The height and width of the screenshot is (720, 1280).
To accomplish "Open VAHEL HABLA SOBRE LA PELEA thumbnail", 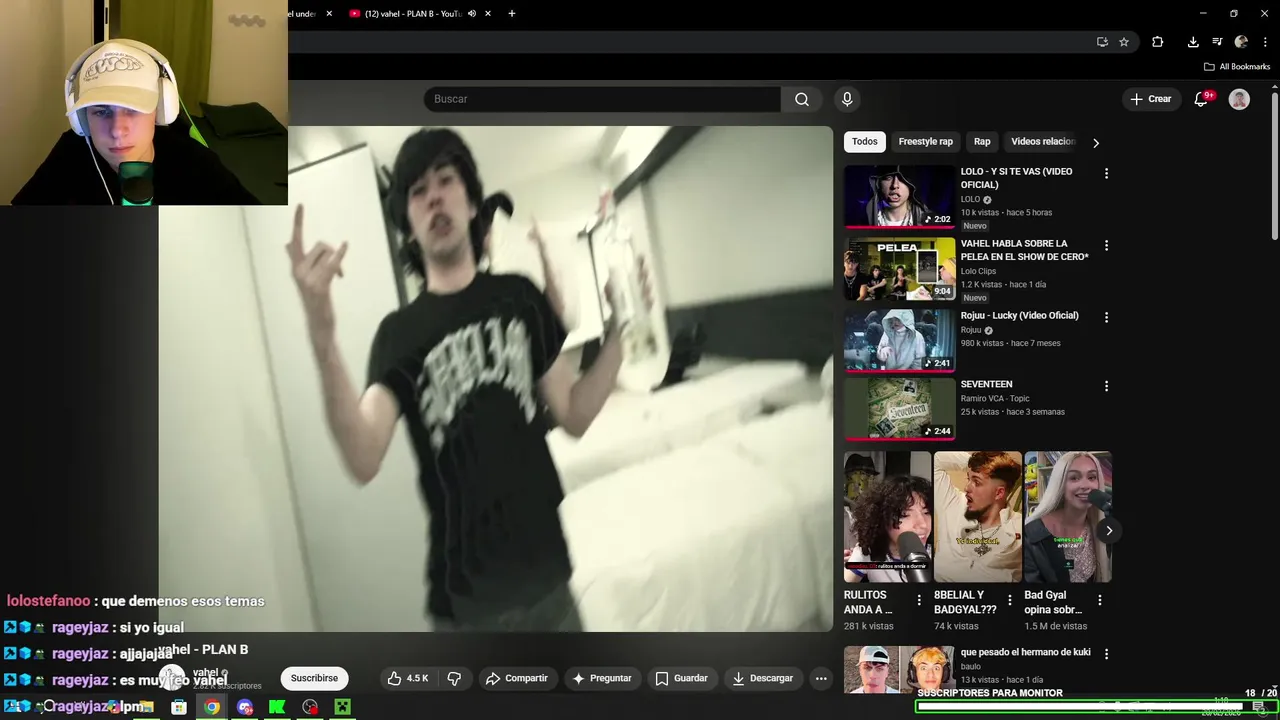I will pyautogui.click(x=899, y=268).
